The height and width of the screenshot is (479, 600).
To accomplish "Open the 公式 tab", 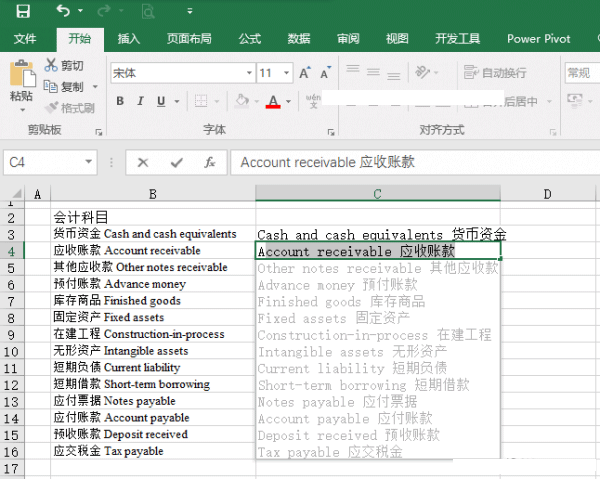I will tap(249, 39).
